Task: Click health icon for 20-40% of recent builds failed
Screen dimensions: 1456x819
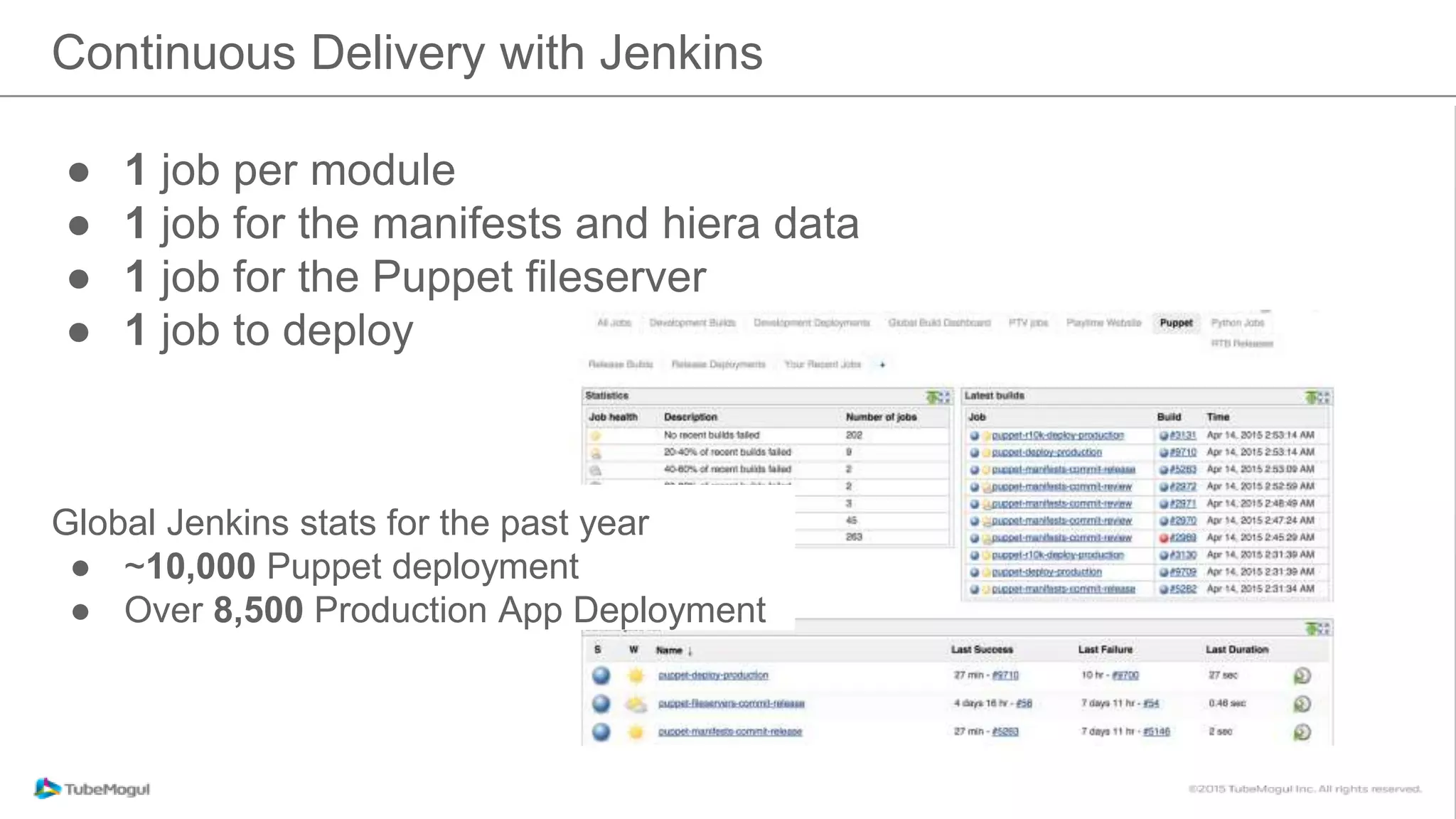Action: pyautogui.click(x=596, y=453)
